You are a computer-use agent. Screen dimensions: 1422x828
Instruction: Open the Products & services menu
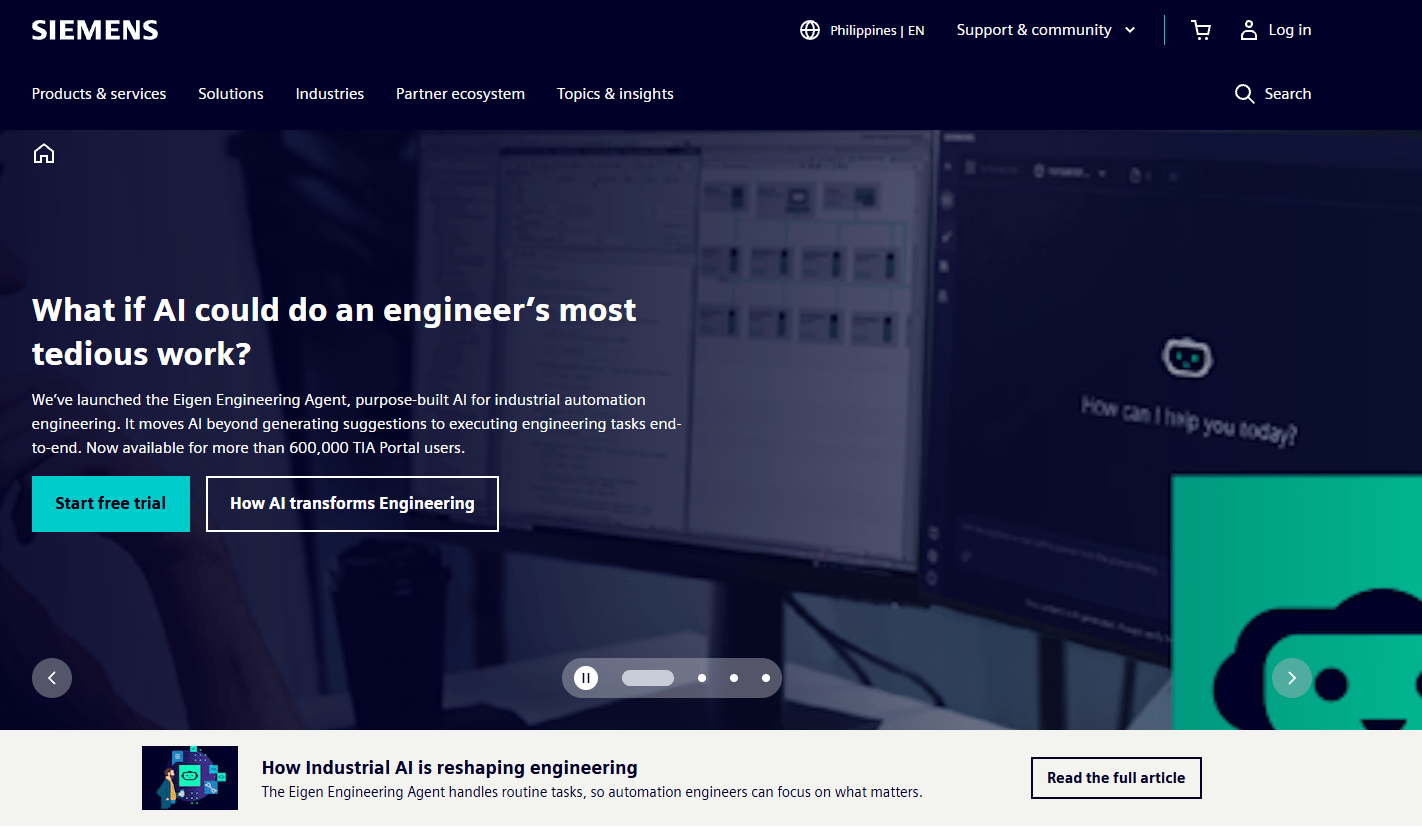pos(99,94)
